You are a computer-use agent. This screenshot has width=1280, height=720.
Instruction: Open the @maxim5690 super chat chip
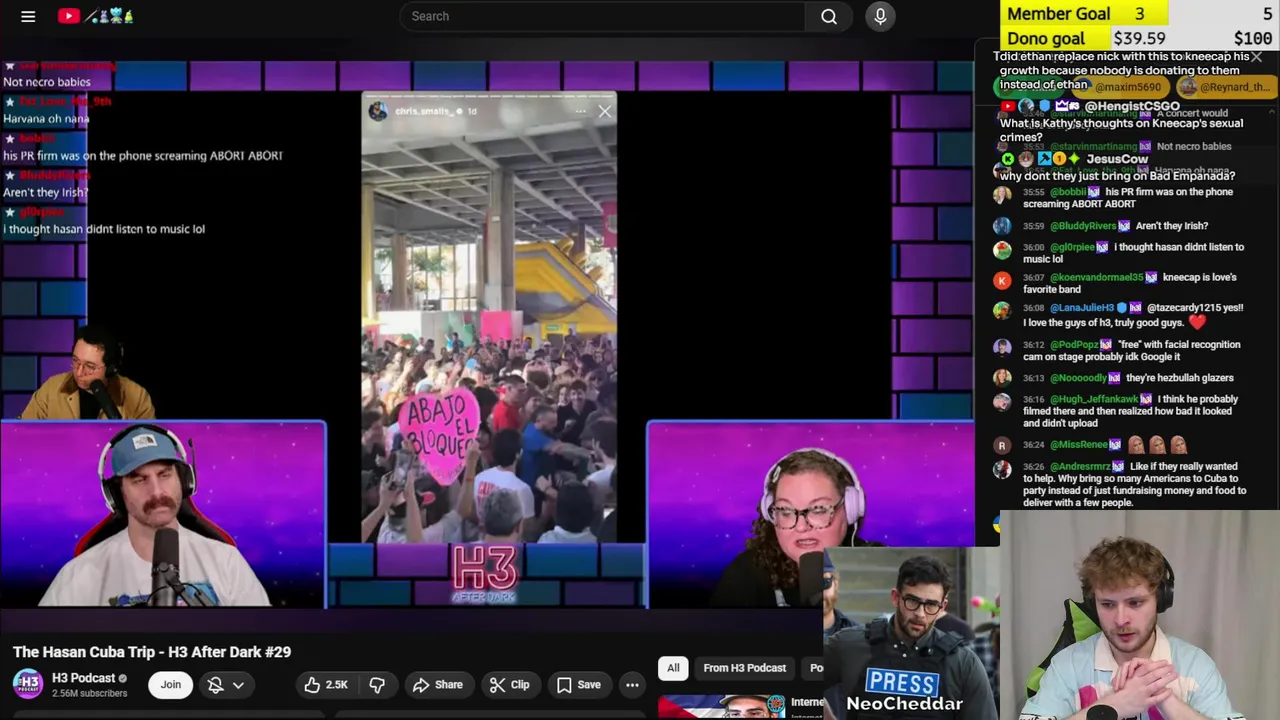(x=1121, y=87)
